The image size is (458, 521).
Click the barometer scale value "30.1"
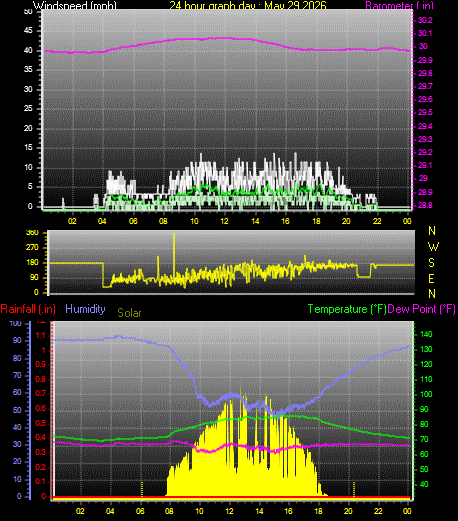[x=425, y=33]
